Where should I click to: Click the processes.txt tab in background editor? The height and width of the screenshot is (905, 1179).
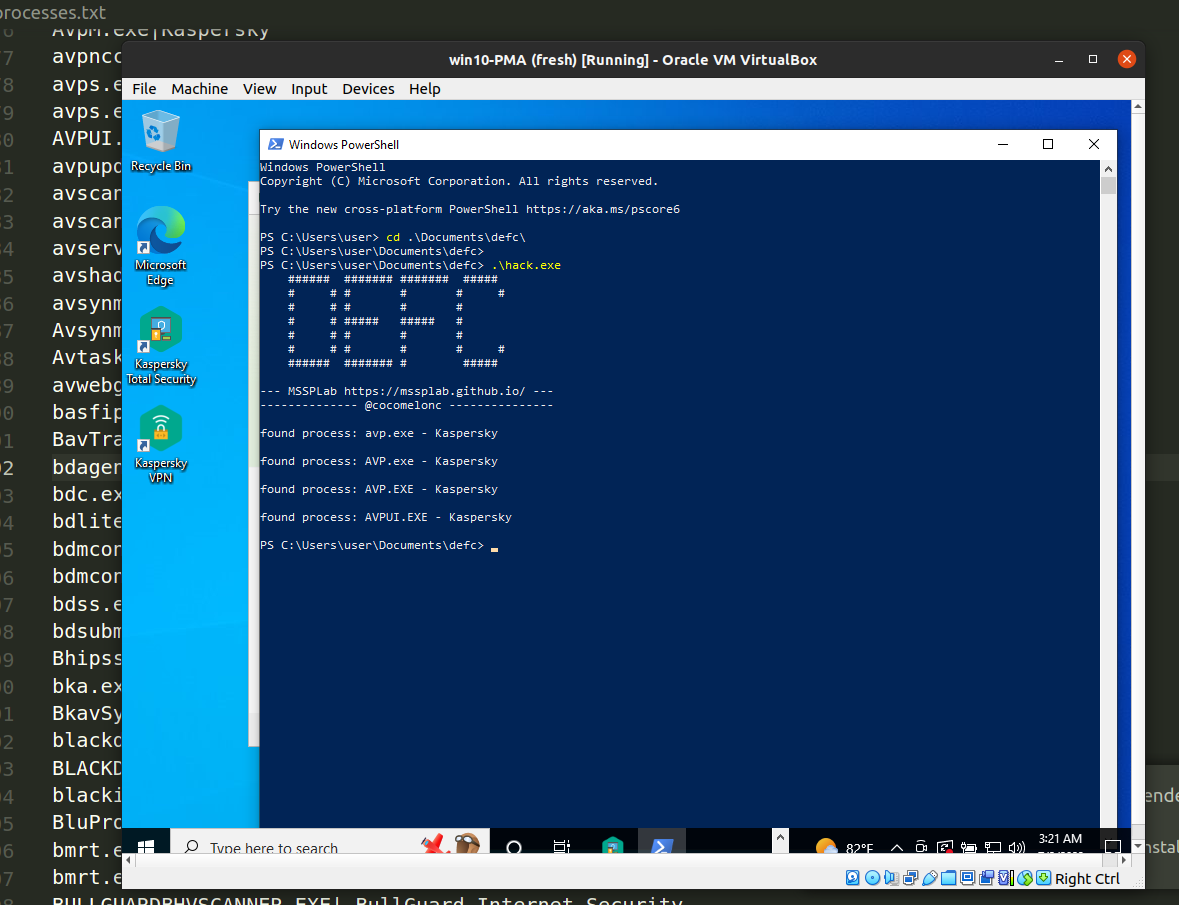pos(51,12)
